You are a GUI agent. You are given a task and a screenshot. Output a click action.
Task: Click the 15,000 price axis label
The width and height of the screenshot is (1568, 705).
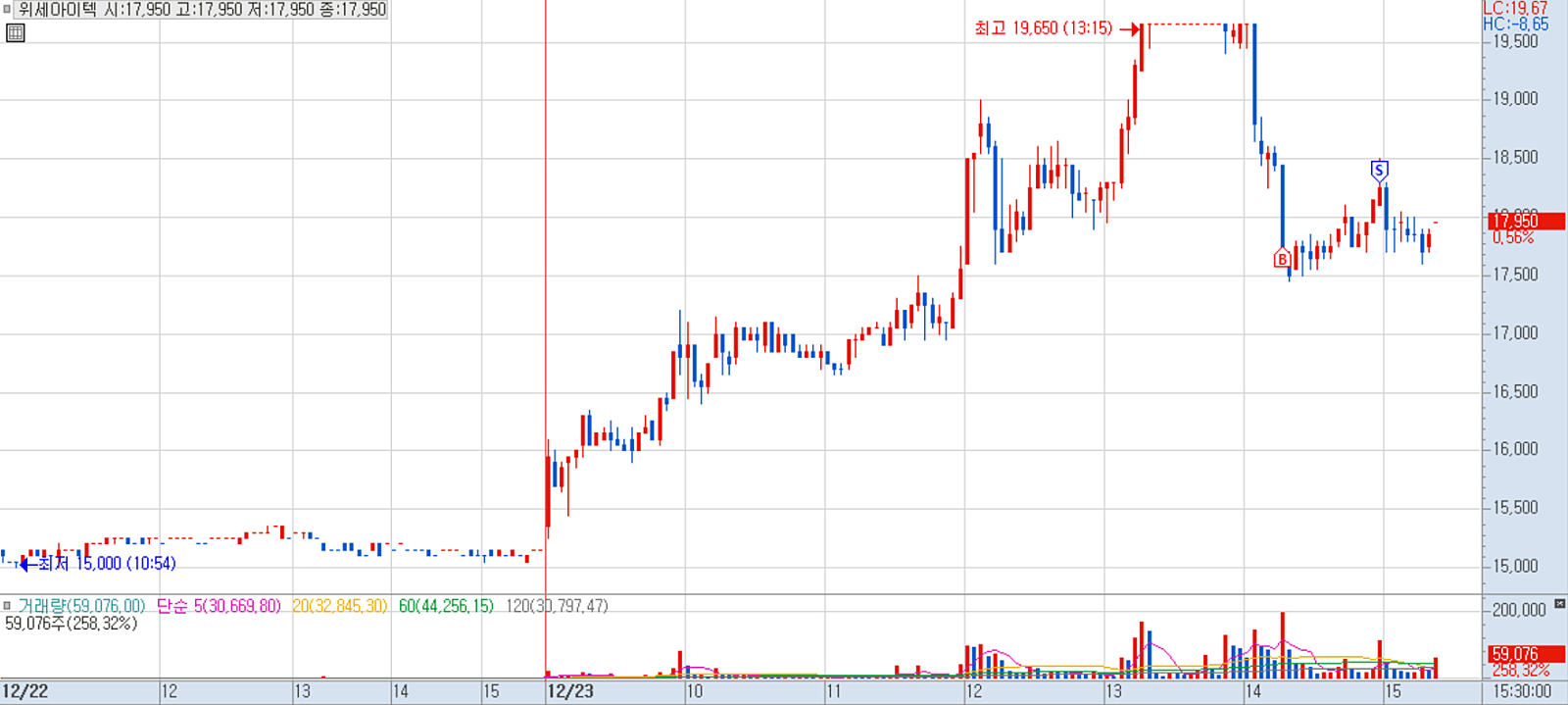(x=1516, y=566)
